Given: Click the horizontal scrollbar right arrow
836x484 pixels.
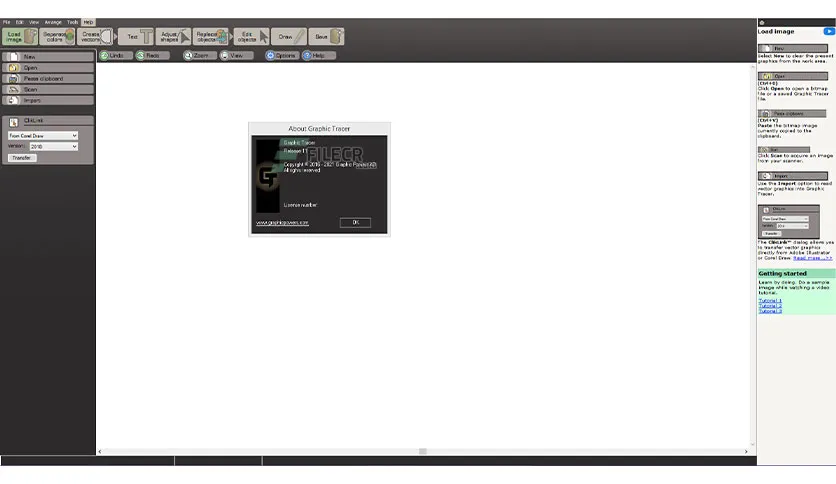Looking at the screenshot, I should (x=746, y=451).
